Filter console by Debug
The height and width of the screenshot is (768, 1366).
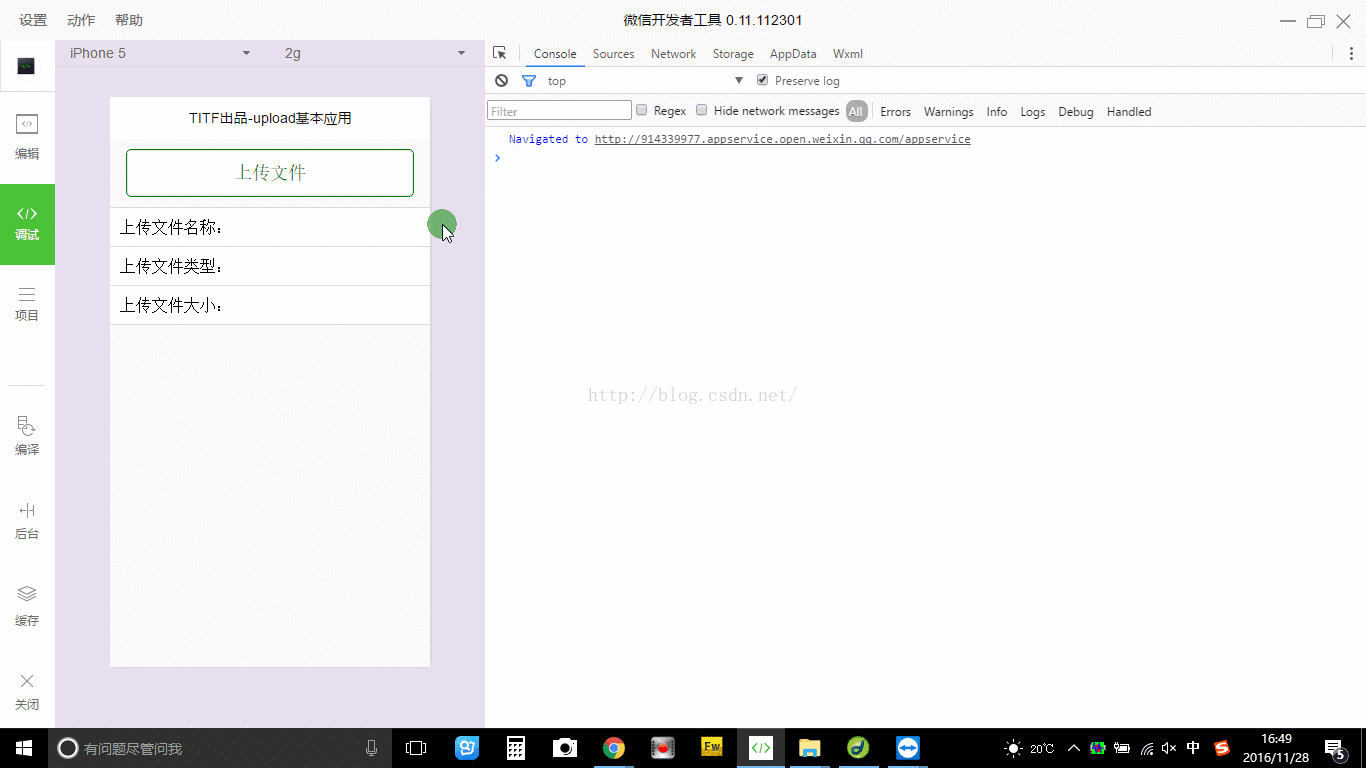(x=1076, y=111)
